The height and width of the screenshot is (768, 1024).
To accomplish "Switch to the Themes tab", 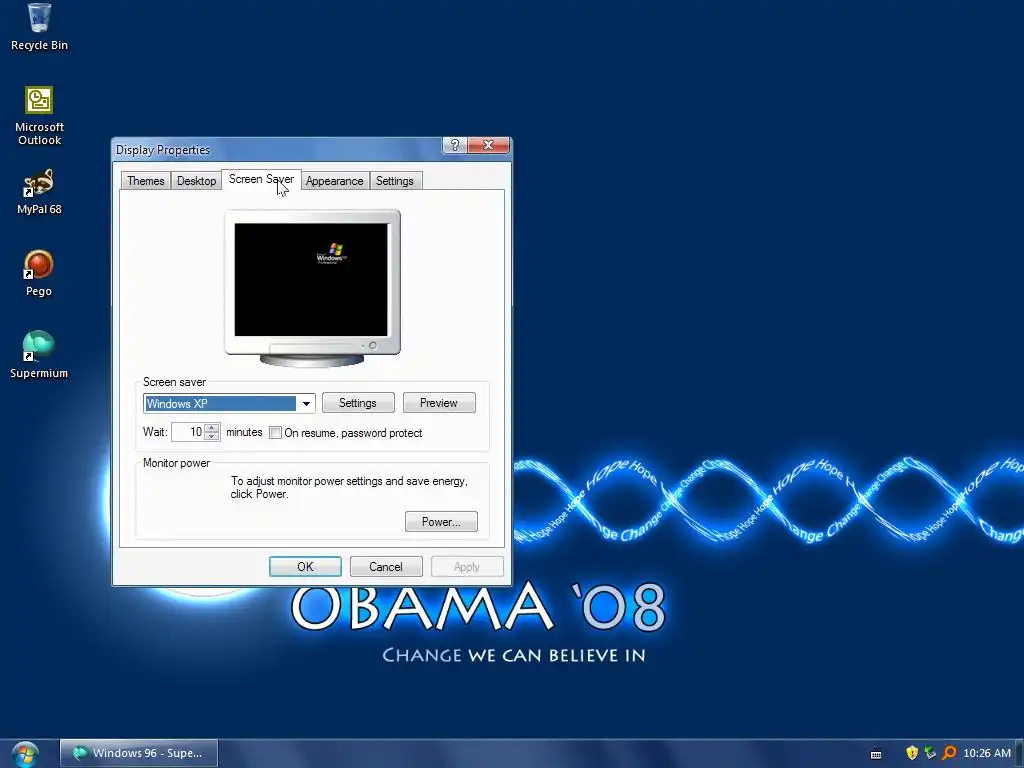I will 146,181.
